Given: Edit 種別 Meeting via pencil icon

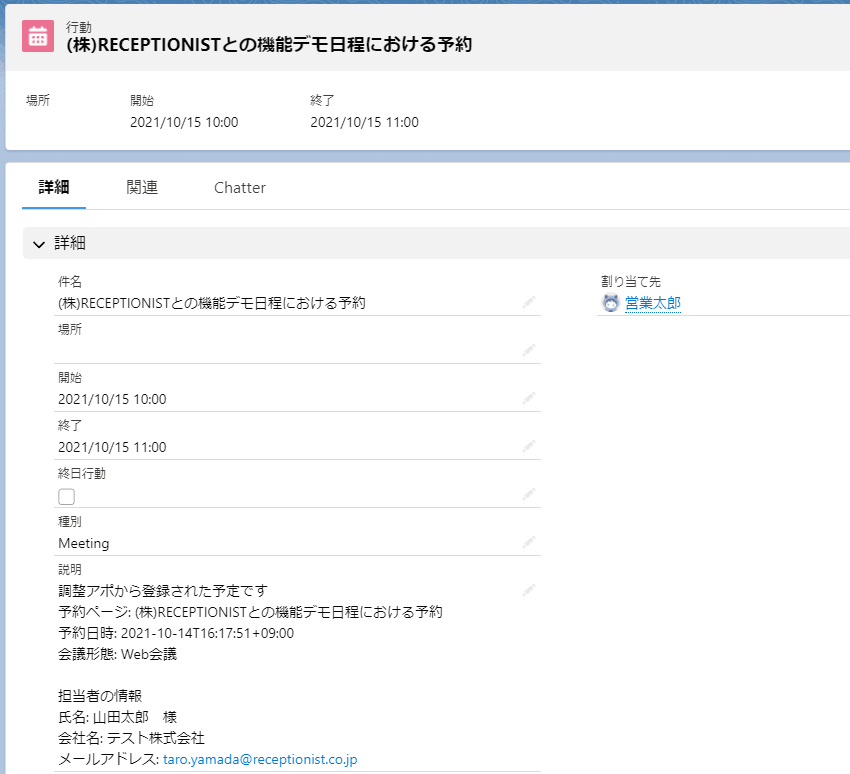Looking at the screenshot, I should point(528,542).
